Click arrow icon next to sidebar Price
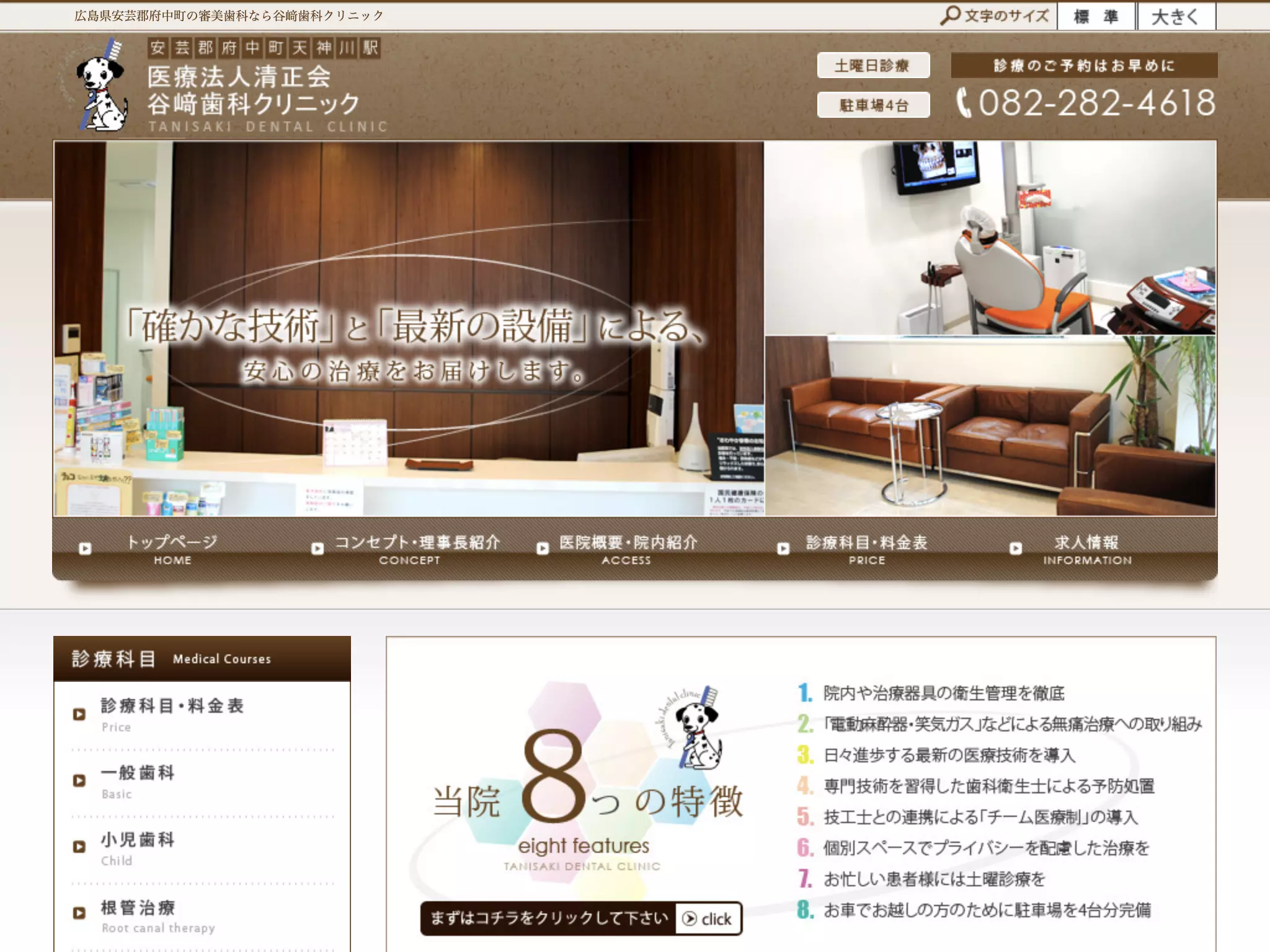This screenshot has height=952, width=1270. click(x=79, y=714)
